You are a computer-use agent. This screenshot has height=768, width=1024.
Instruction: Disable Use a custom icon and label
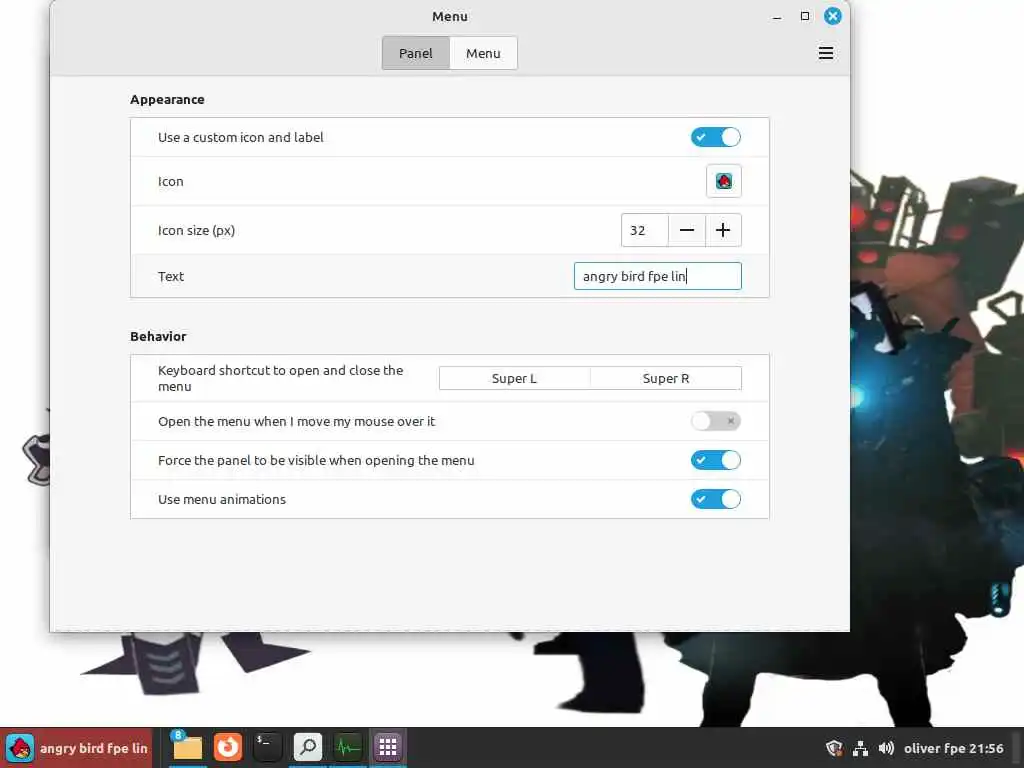(x=716, y=137)
